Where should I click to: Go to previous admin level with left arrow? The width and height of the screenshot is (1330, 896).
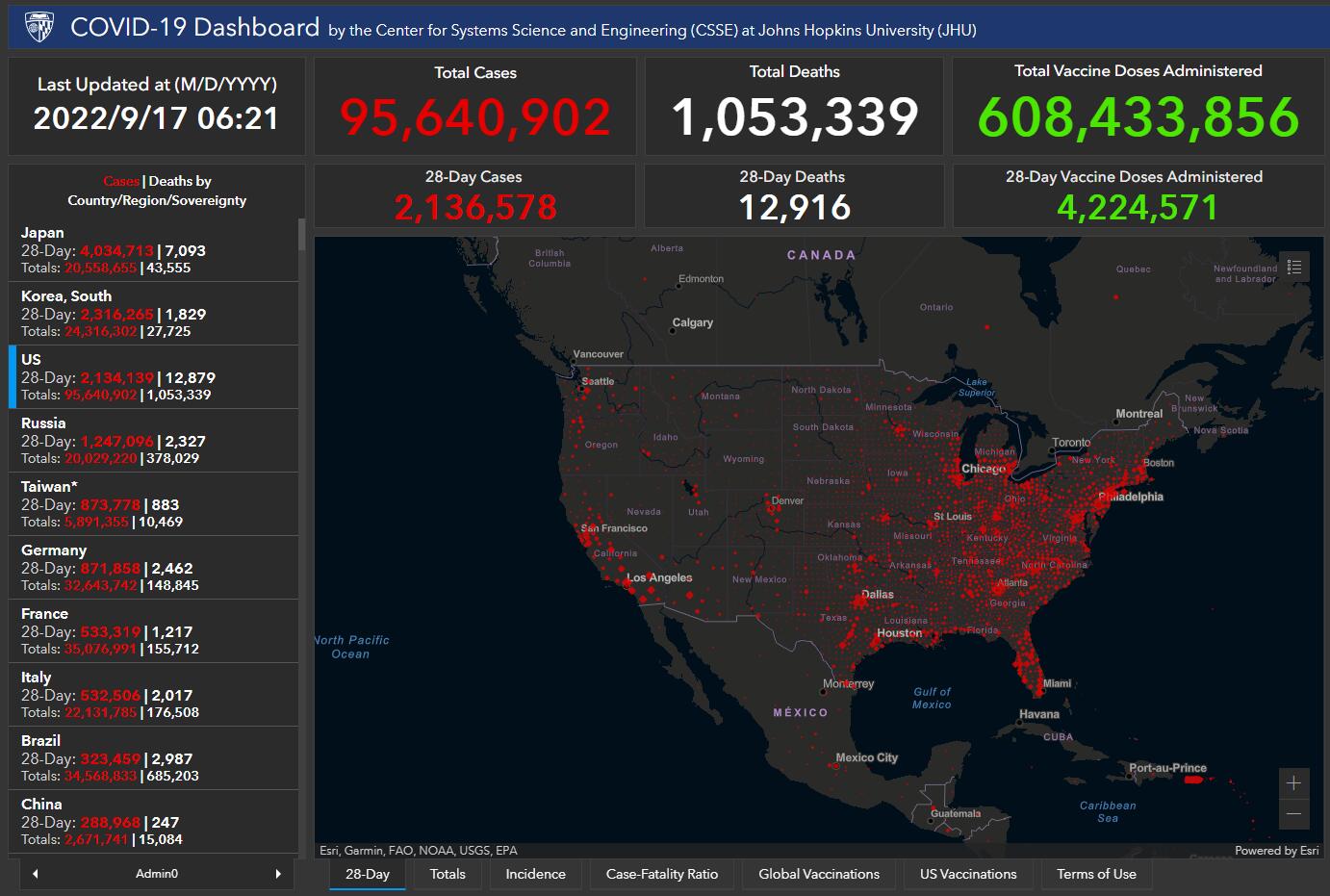36,874
